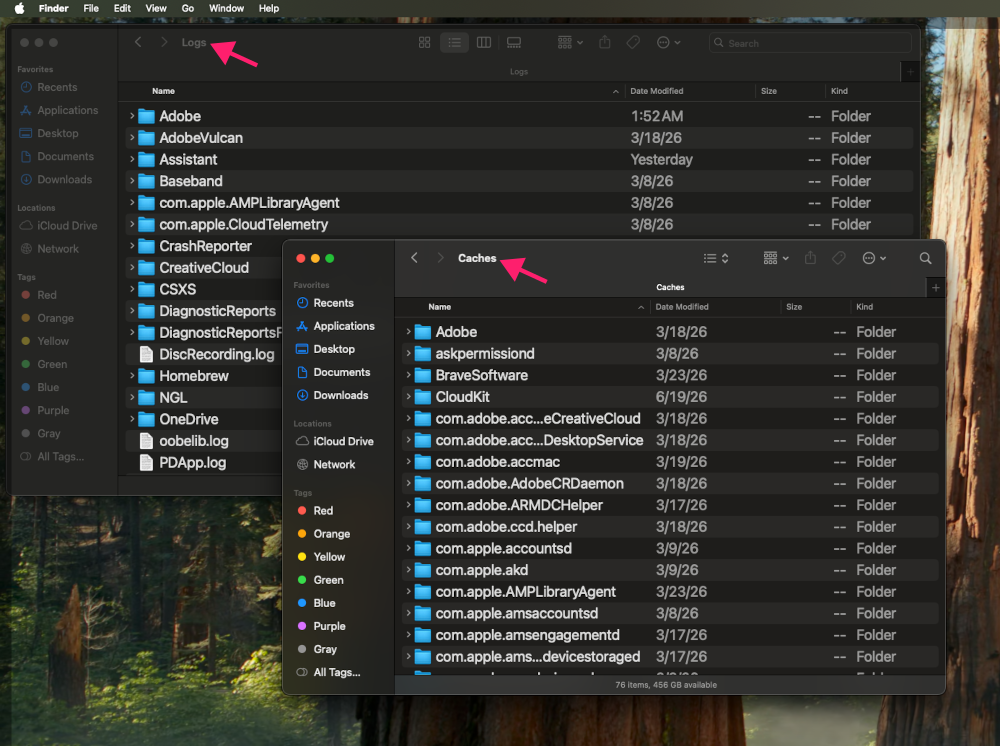This screenshot has width=1000, height=746.
Task: Select com.apple.akd folder row
Action: [670, 570]
